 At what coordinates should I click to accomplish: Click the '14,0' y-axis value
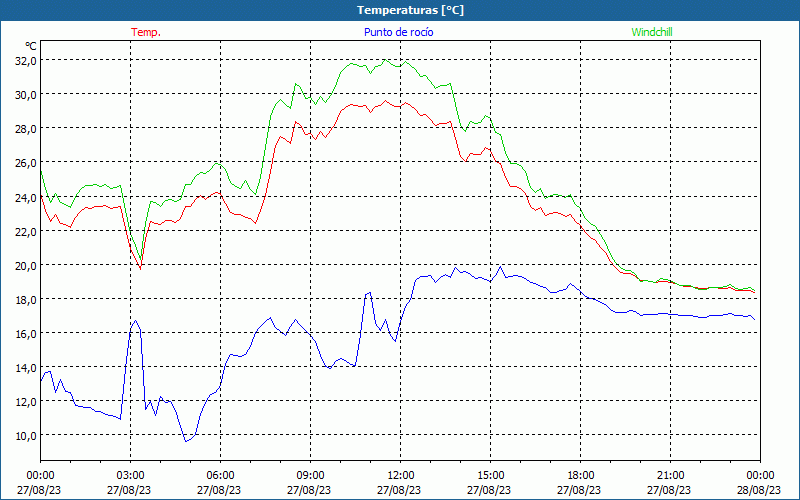pos(26,367)
